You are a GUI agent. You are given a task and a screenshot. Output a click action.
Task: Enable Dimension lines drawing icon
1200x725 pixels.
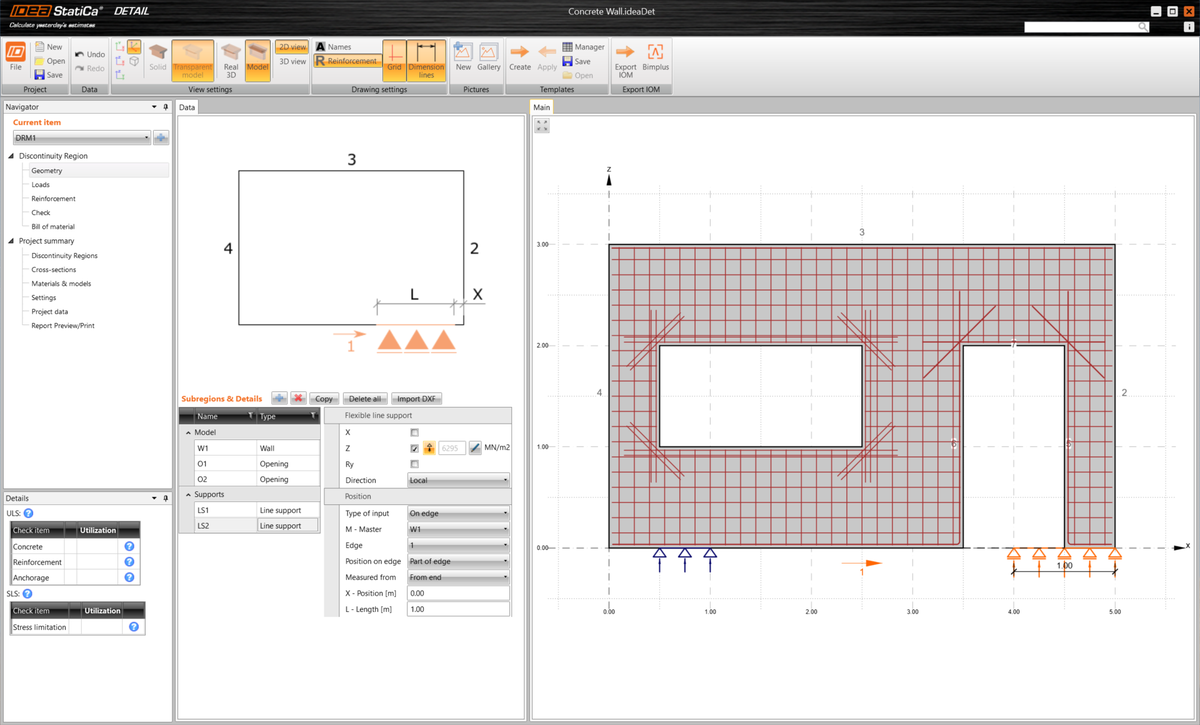(x=426, y=60)
